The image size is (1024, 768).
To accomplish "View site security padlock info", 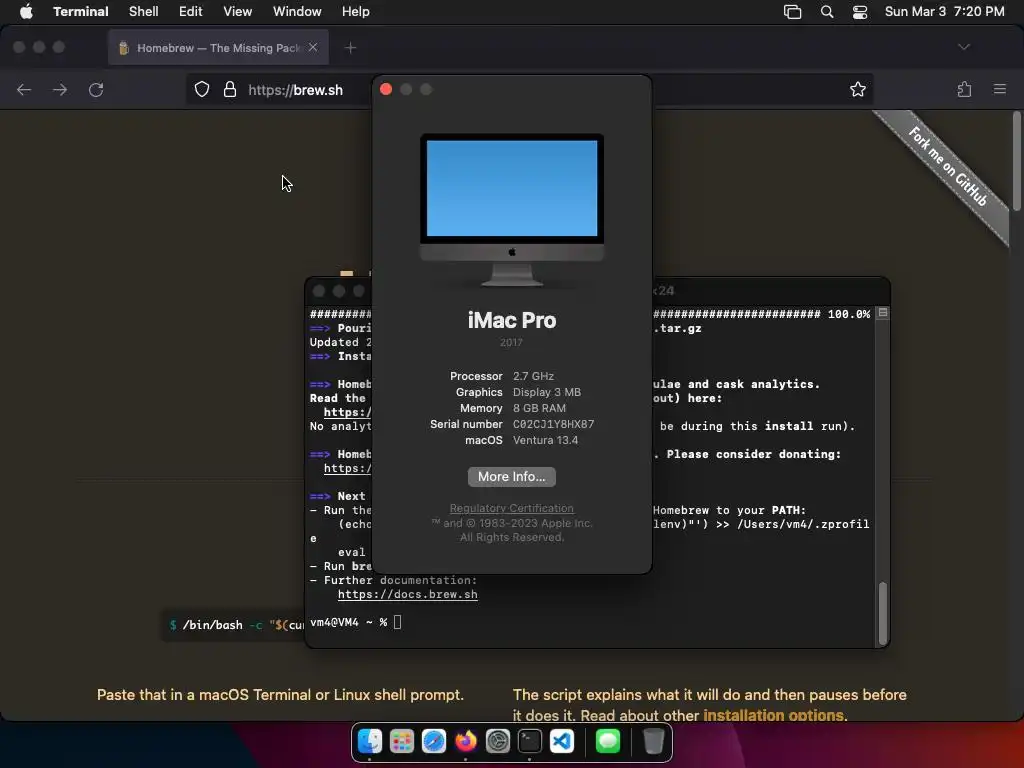I will [230, 89].
